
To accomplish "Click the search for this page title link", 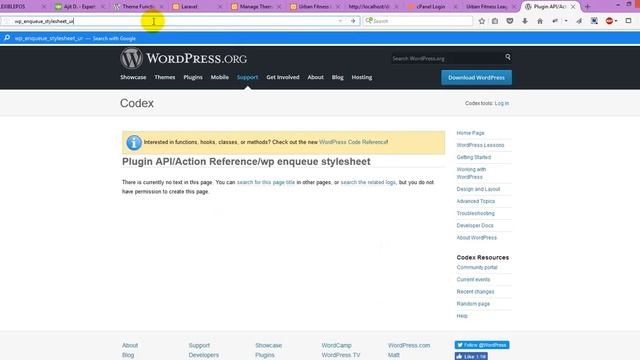I will [266, 182].
